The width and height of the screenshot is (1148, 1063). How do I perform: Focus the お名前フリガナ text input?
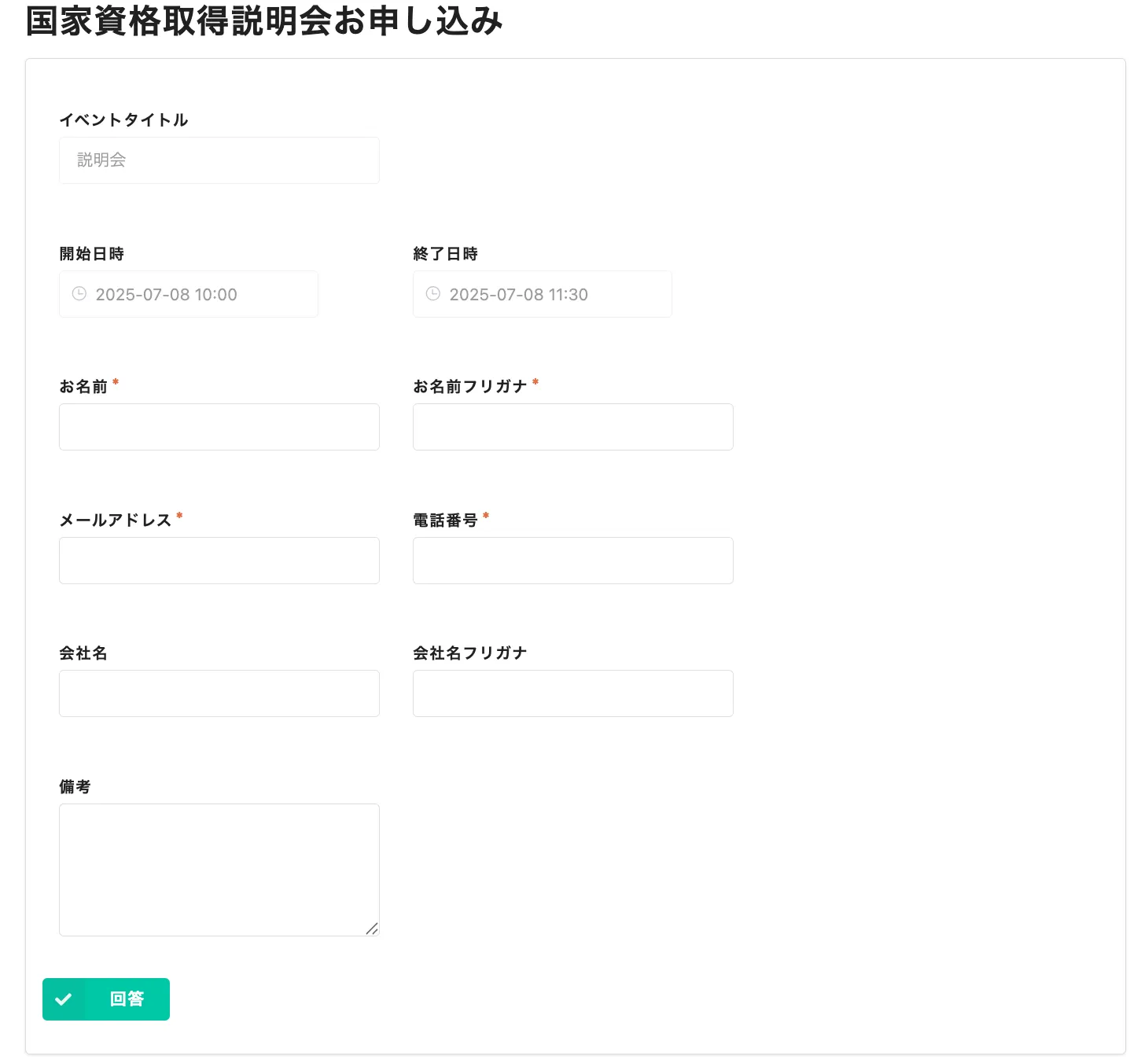pyautogui.click(x=572, y=427)
